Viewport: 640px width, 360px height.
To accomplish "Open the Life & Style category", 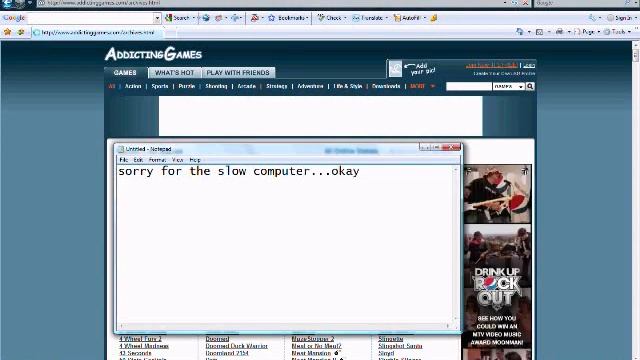I will pyautogui.click(x=348, y=86).
